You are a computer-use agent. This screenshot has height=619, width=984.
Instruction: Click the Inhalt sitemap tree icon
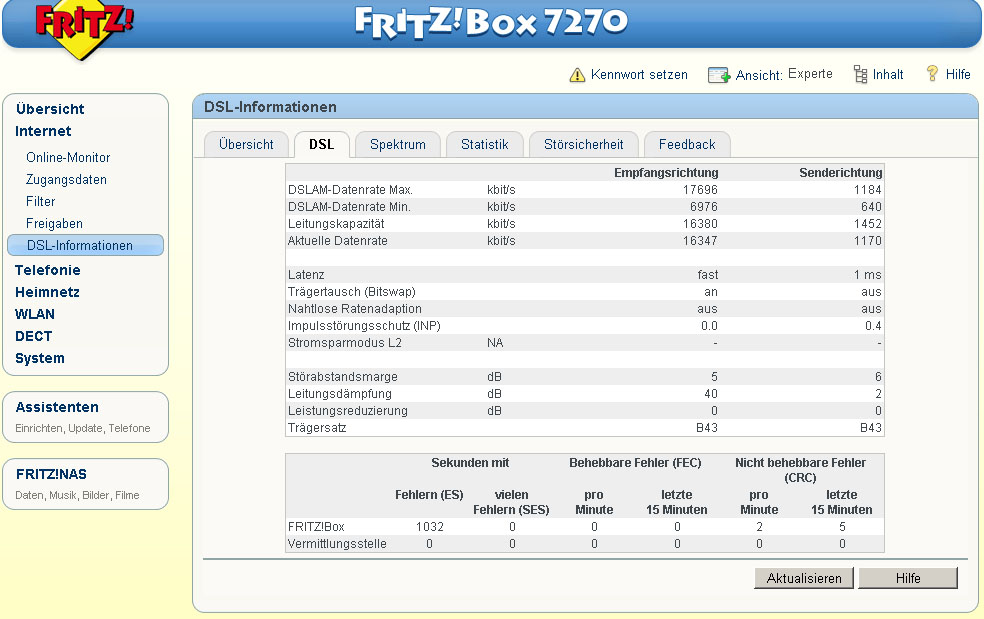point(860,75)
